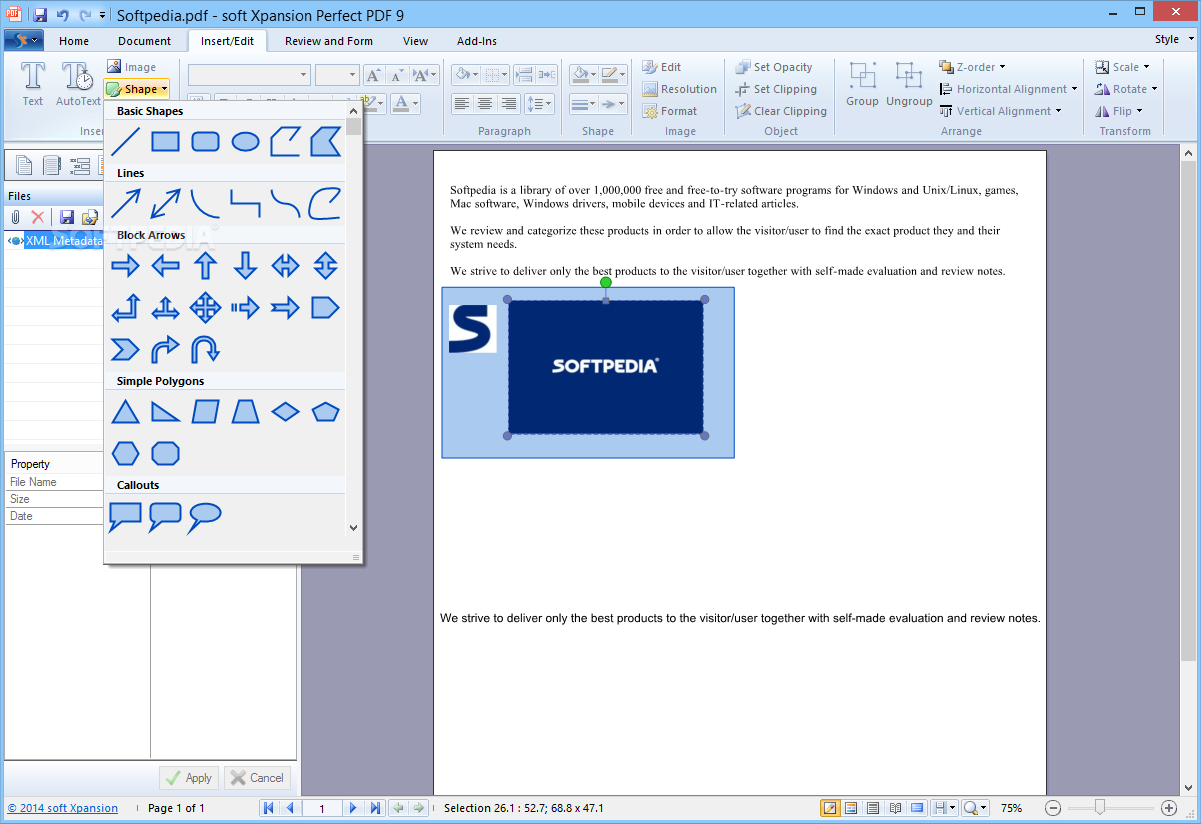
Task: Open the View tab
Action: tap(416, 41)
